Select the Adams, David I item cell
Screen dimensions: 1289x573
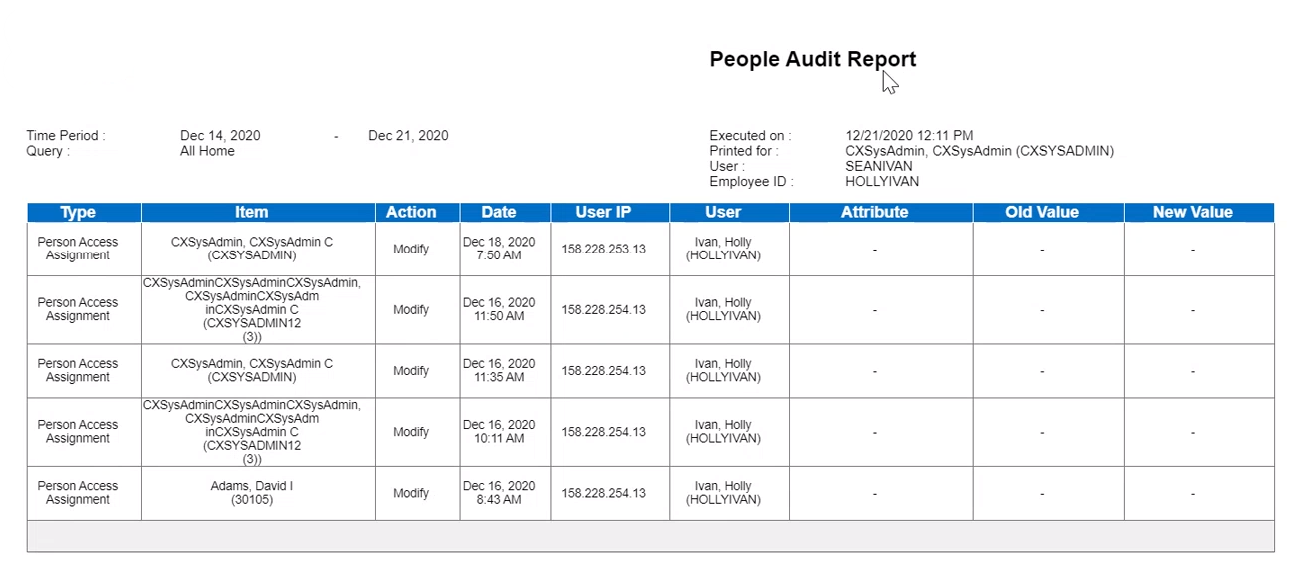pos(252,493)
